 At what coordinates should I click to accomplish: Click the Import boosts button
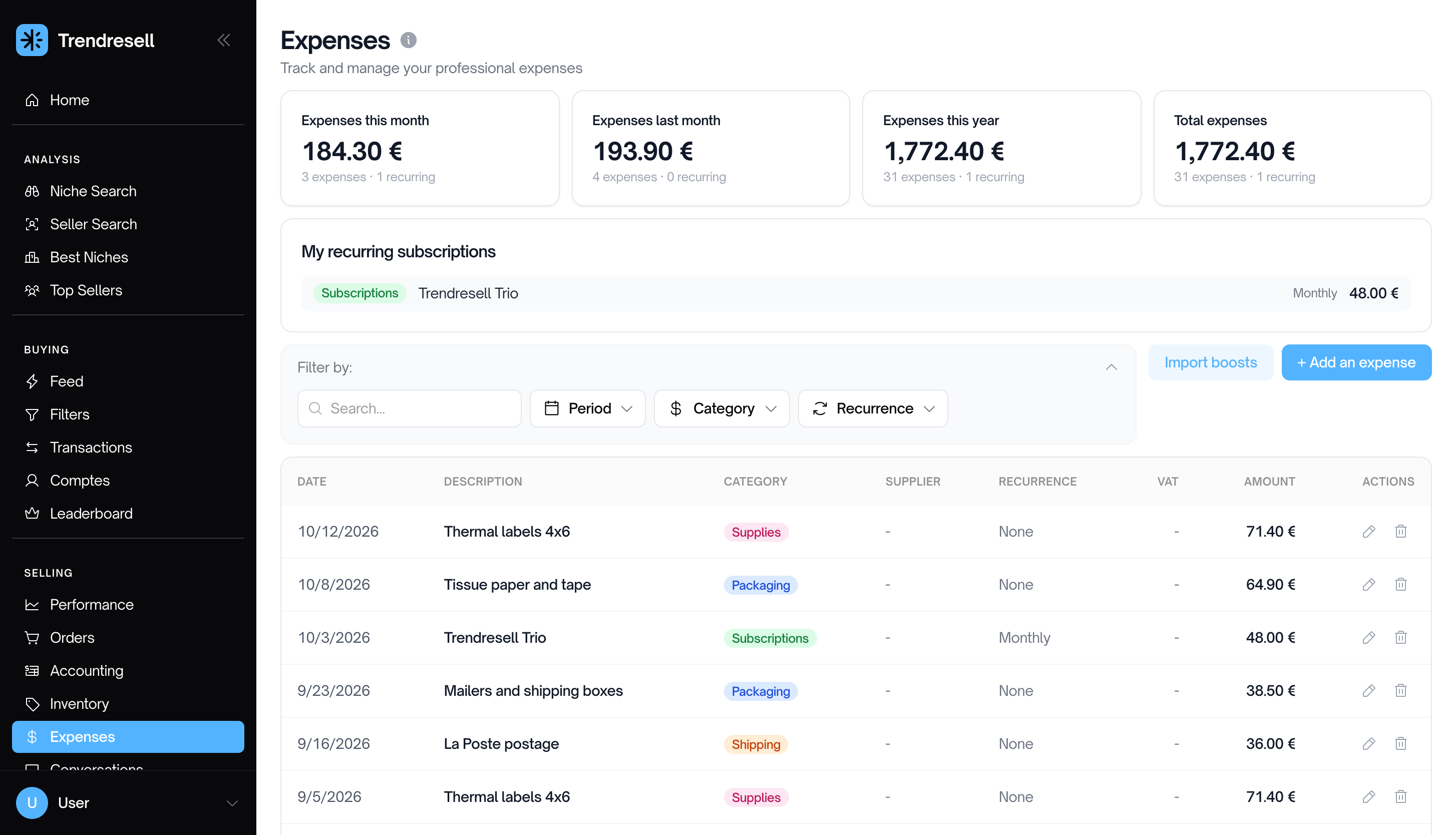[1210, 362]
